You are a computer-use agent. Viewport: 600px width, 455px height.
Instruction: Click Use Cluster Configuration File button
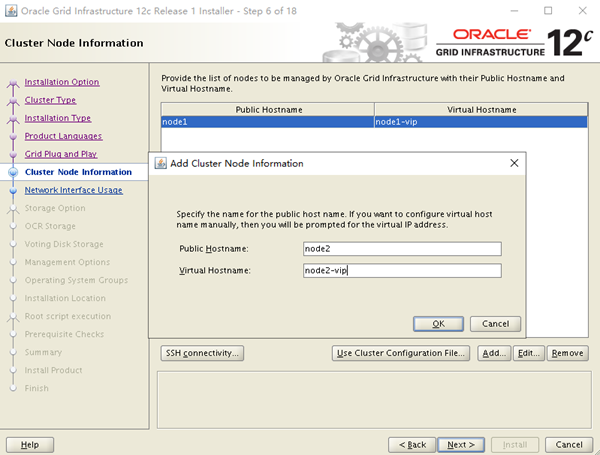tap(401, 353)
